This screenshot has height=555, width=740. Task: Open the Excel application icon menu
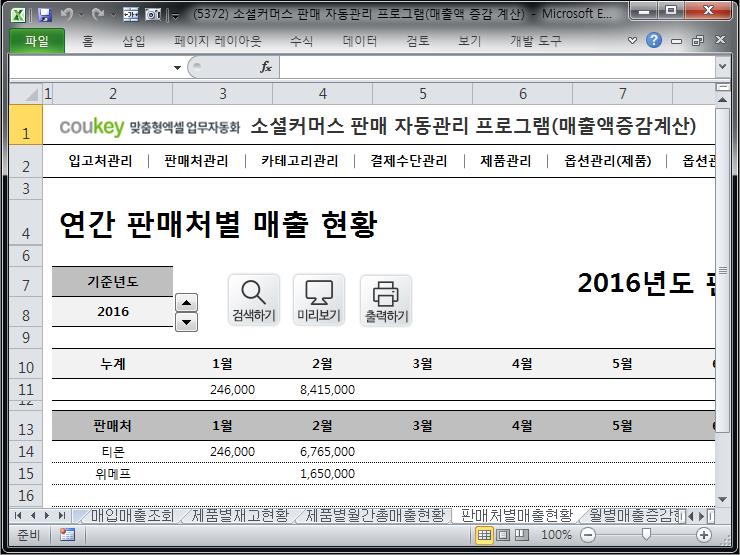tap(18, 15)
